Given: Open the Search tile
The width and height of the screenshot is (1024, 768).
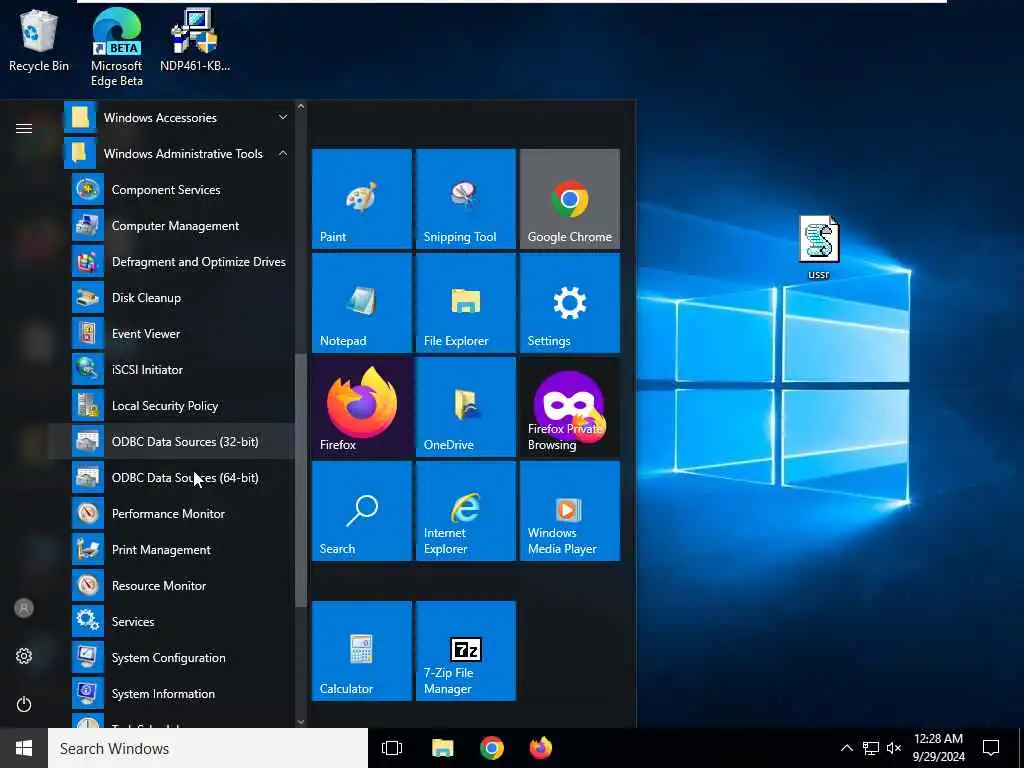Looking at the screenshot, I should point(362,511).
